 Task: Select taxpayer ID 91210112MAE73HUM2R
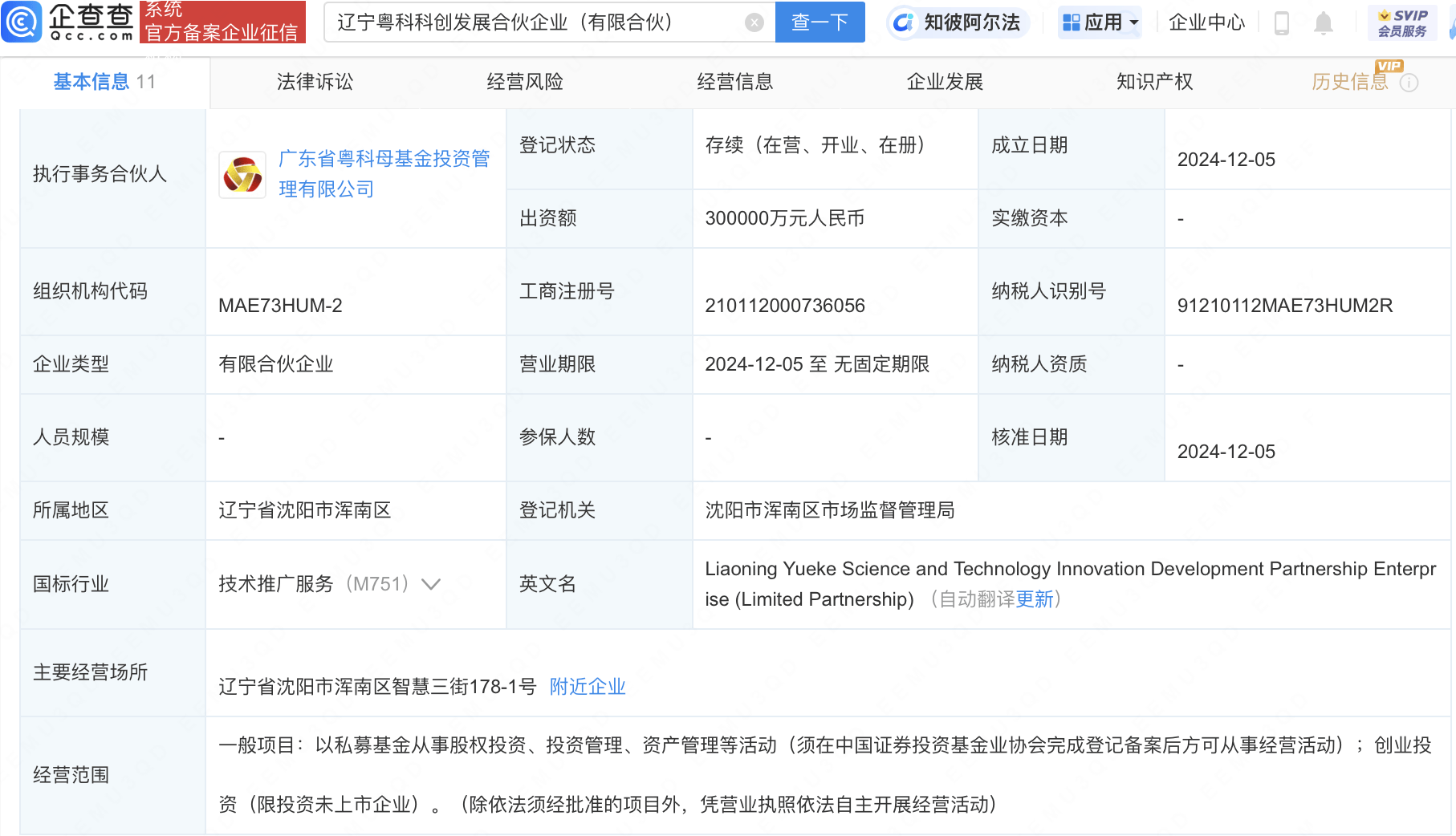[x=1285, y=306]
